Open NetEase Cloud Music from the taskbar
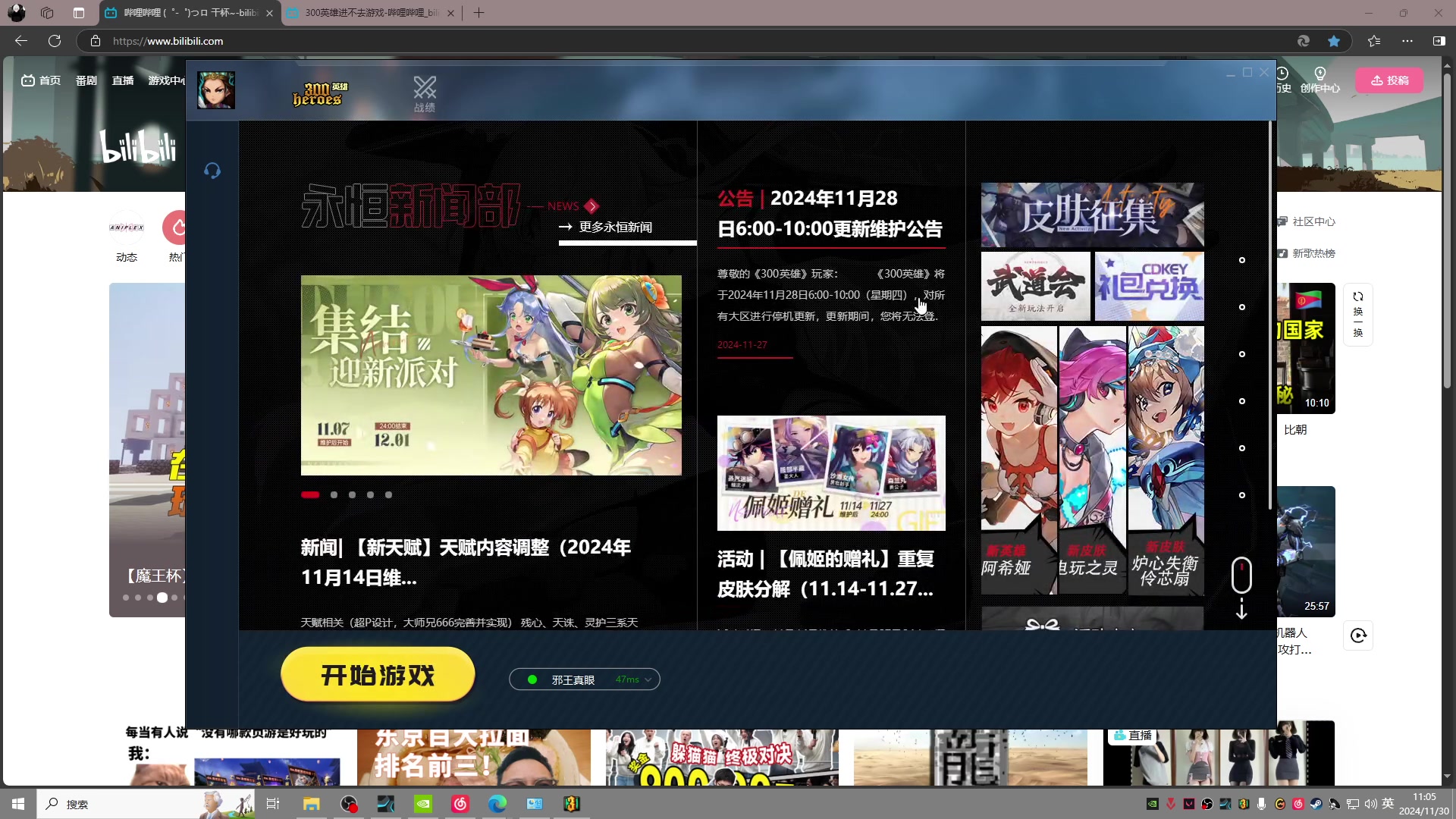1456x819 pixels. 460,804
